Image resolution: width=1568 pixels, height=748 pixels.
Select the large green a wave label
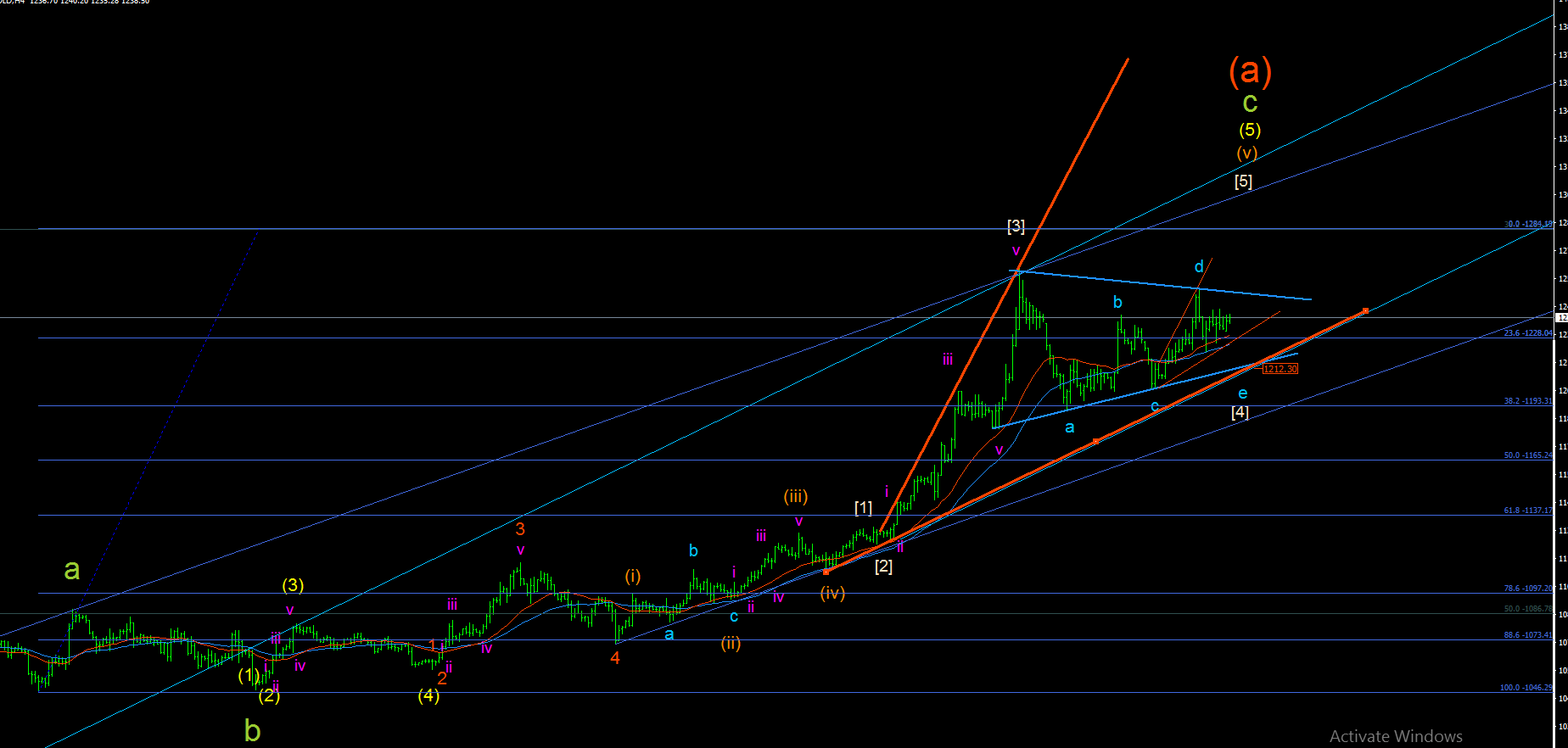pyautogui.click(x=72, y=570)
